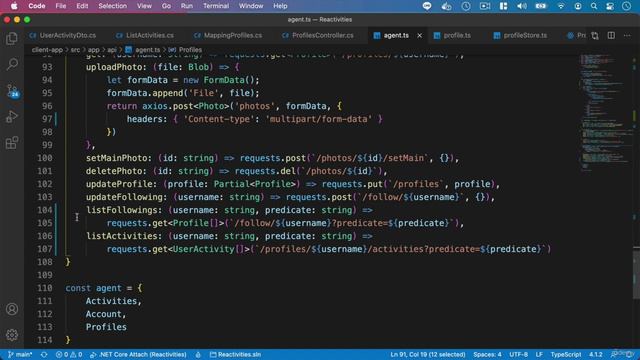Change LF end of line sequence

539,354
